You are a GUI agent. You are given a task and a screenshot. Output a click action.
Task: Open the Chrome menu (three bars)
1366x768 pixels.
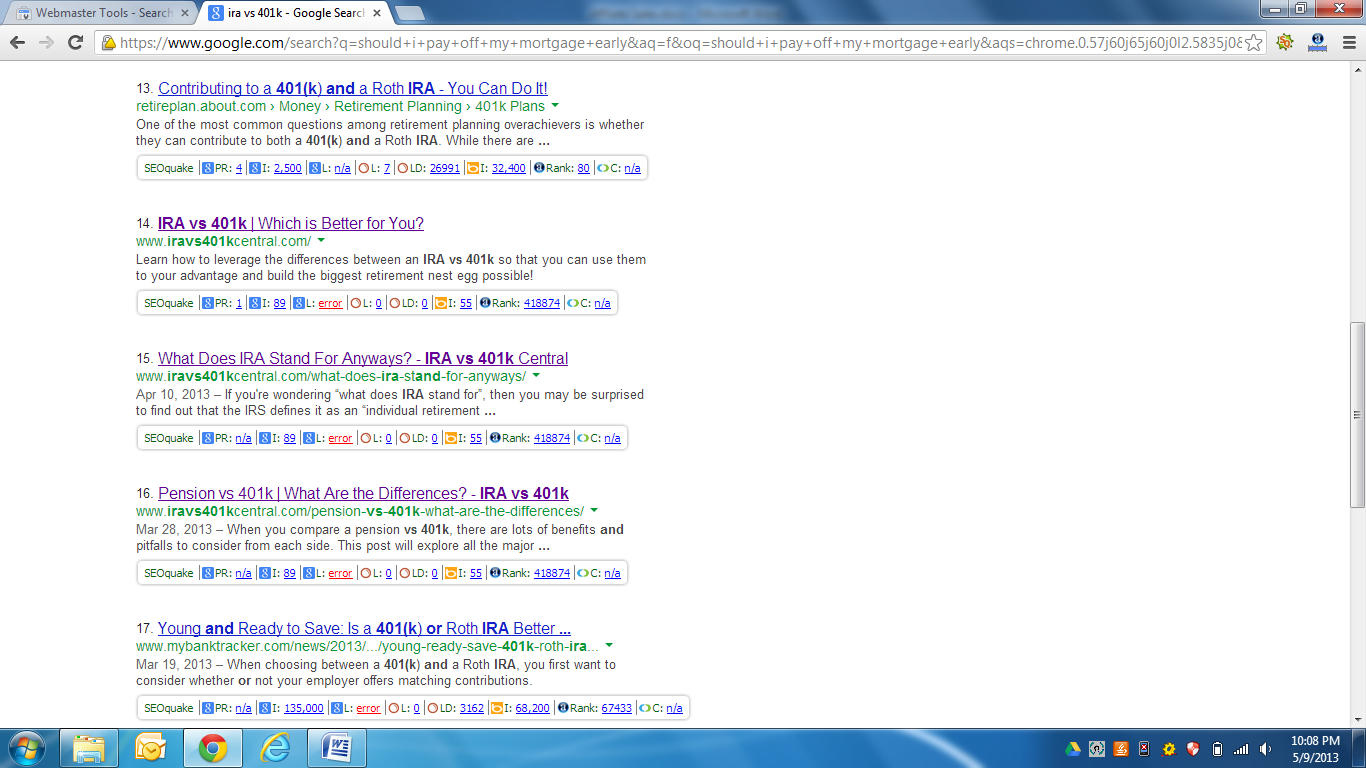[1348, 42]
